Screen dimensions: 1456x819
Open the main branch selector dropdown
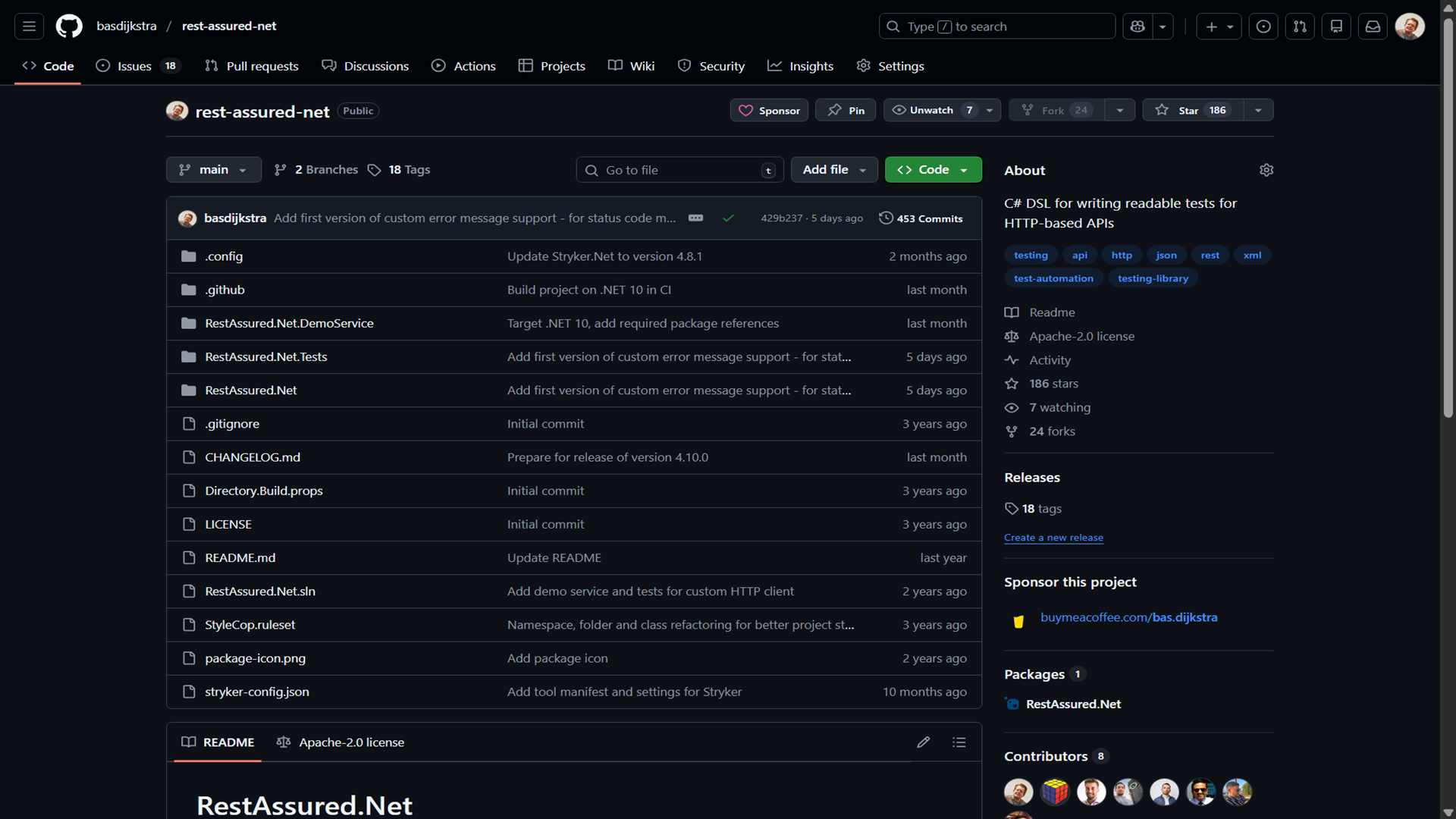point(213,169)
